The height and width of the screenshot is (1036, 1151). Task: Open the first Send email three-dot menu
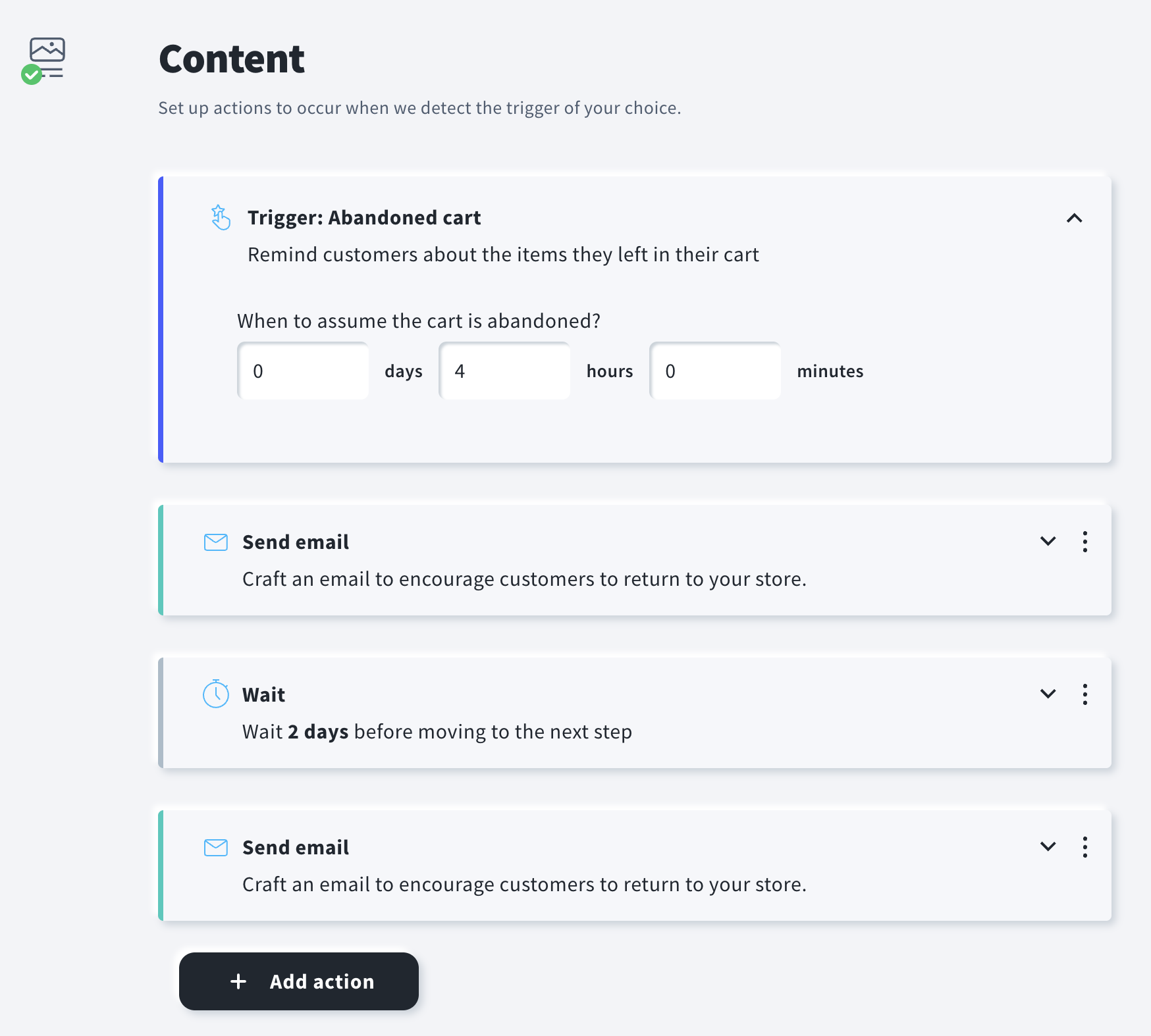[x=1084, y=542]
